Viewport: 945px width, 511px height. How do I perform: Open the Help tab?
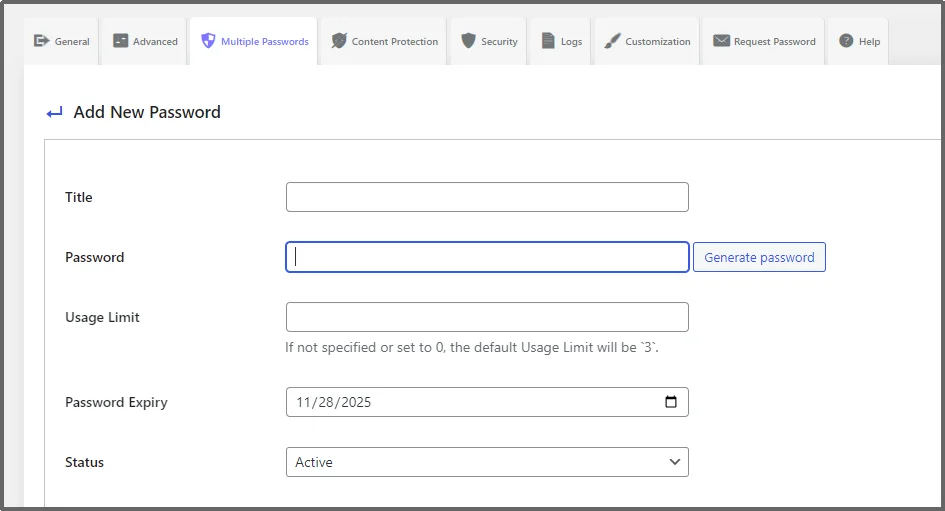tap(859, 41)
